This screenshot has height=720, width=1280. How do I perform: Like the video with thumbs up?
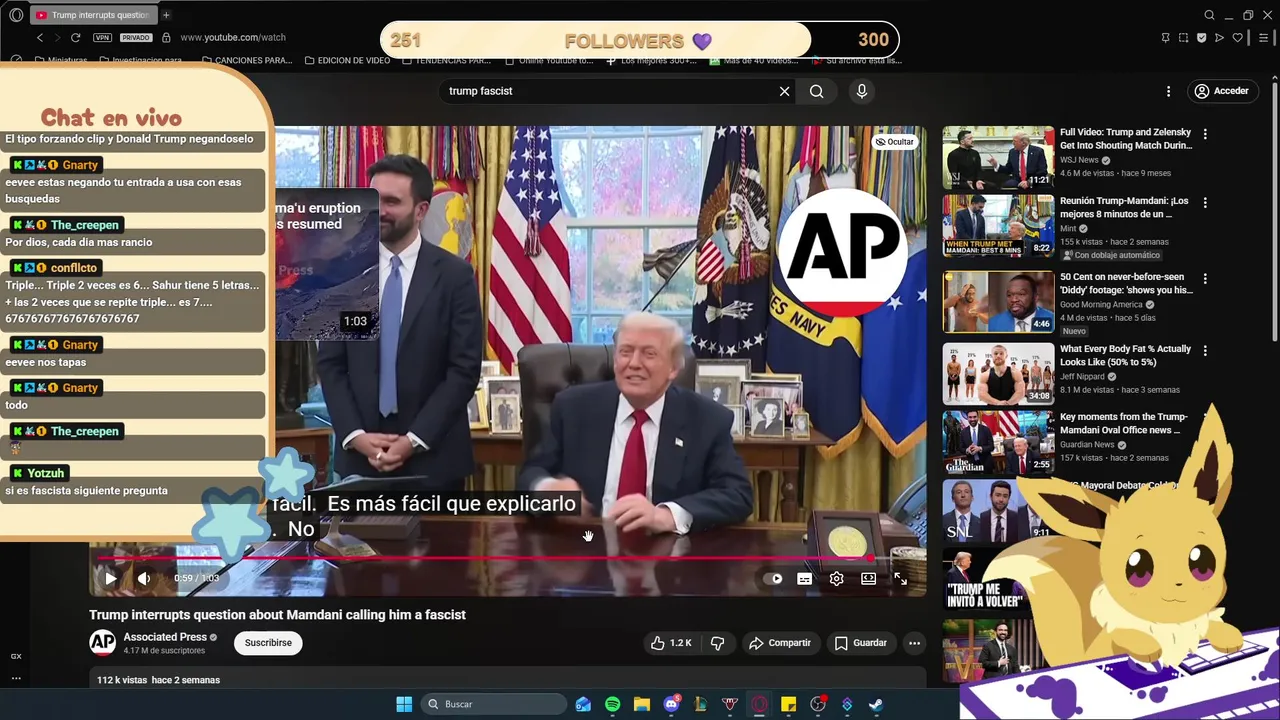coord(671,643)
